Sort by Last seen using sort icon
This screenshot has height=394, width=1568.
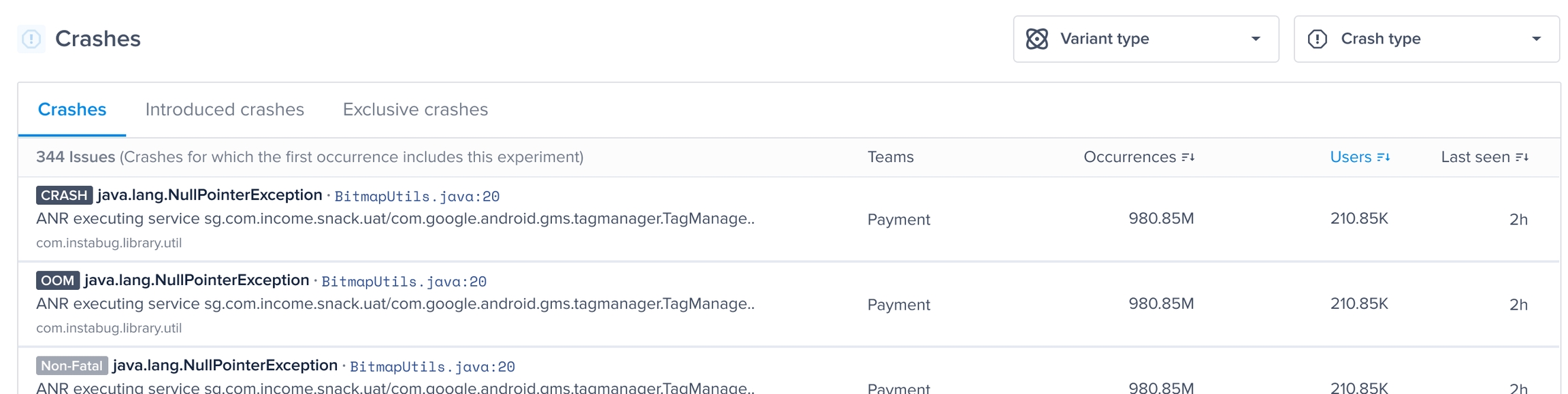click(x=1522, y=157)
